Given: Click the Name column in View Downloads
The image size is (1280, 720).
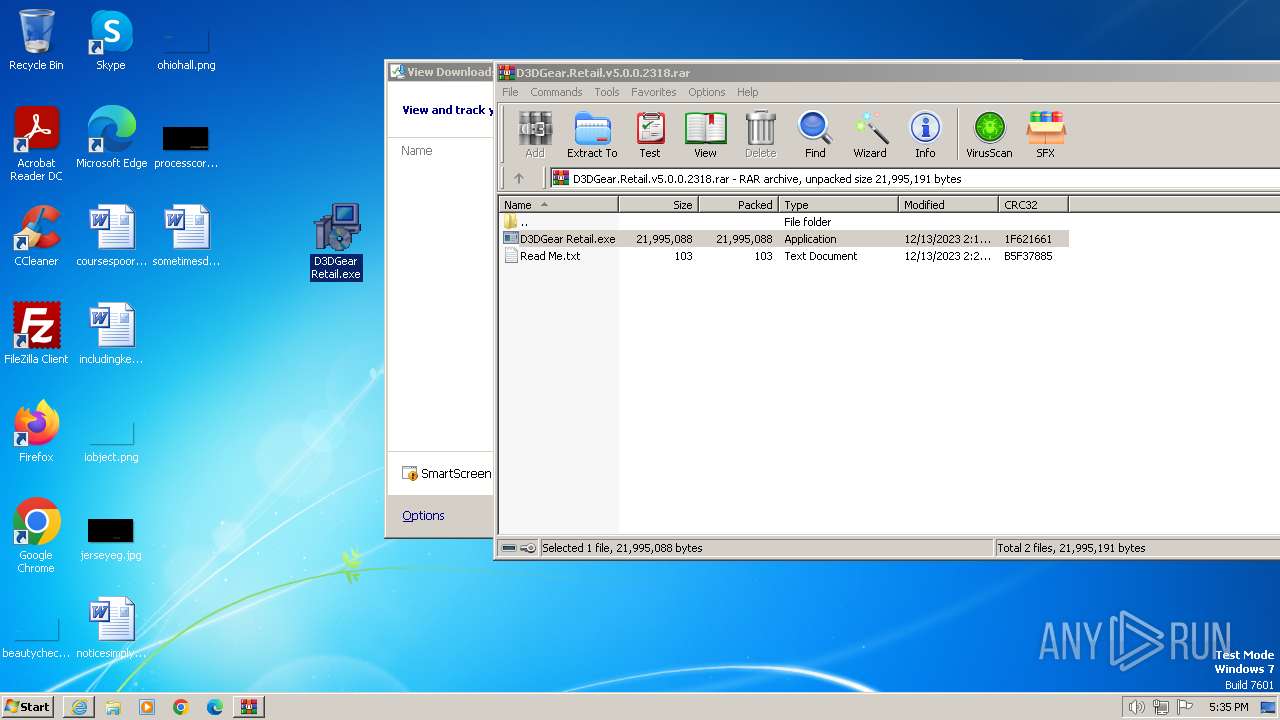Looking at the screenshot, I should pos(417,150).
